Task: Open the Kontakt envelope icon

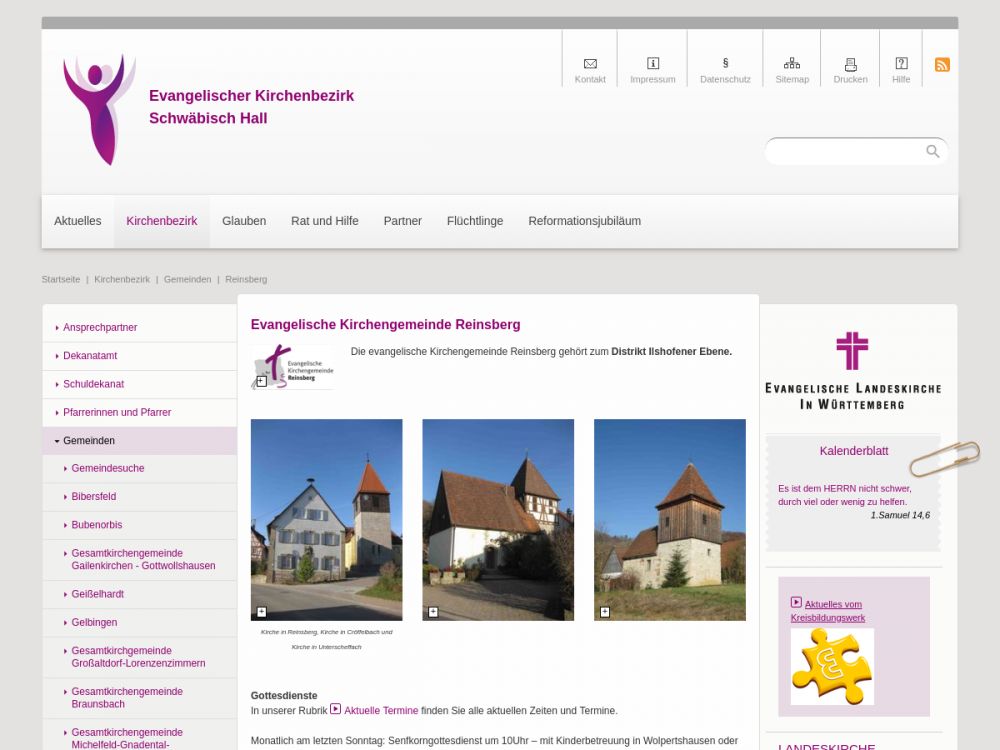Action: (x=590, y=64)
